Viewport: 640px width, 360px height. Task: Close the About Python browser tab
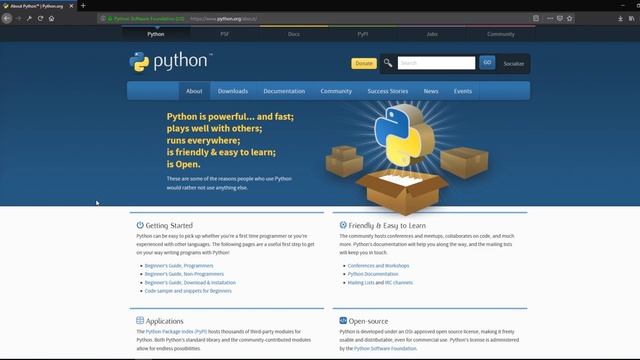point(71,6)
